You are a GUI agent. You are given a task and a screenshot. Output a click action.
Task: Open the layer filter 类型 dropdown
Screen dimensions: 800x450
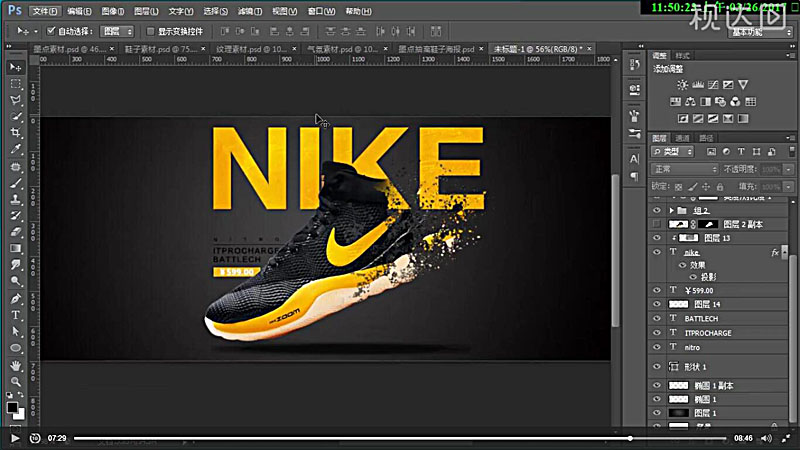672,152
